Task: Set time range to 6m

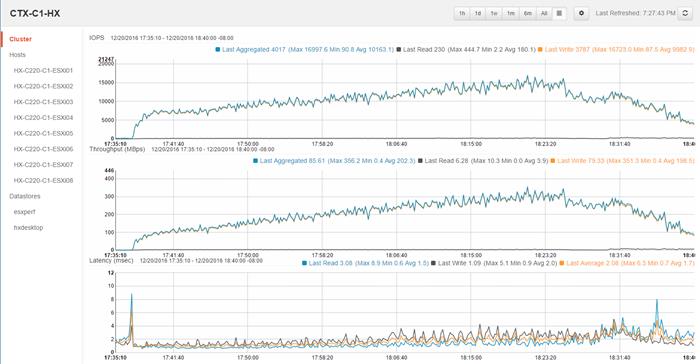Action: point(528,13)
